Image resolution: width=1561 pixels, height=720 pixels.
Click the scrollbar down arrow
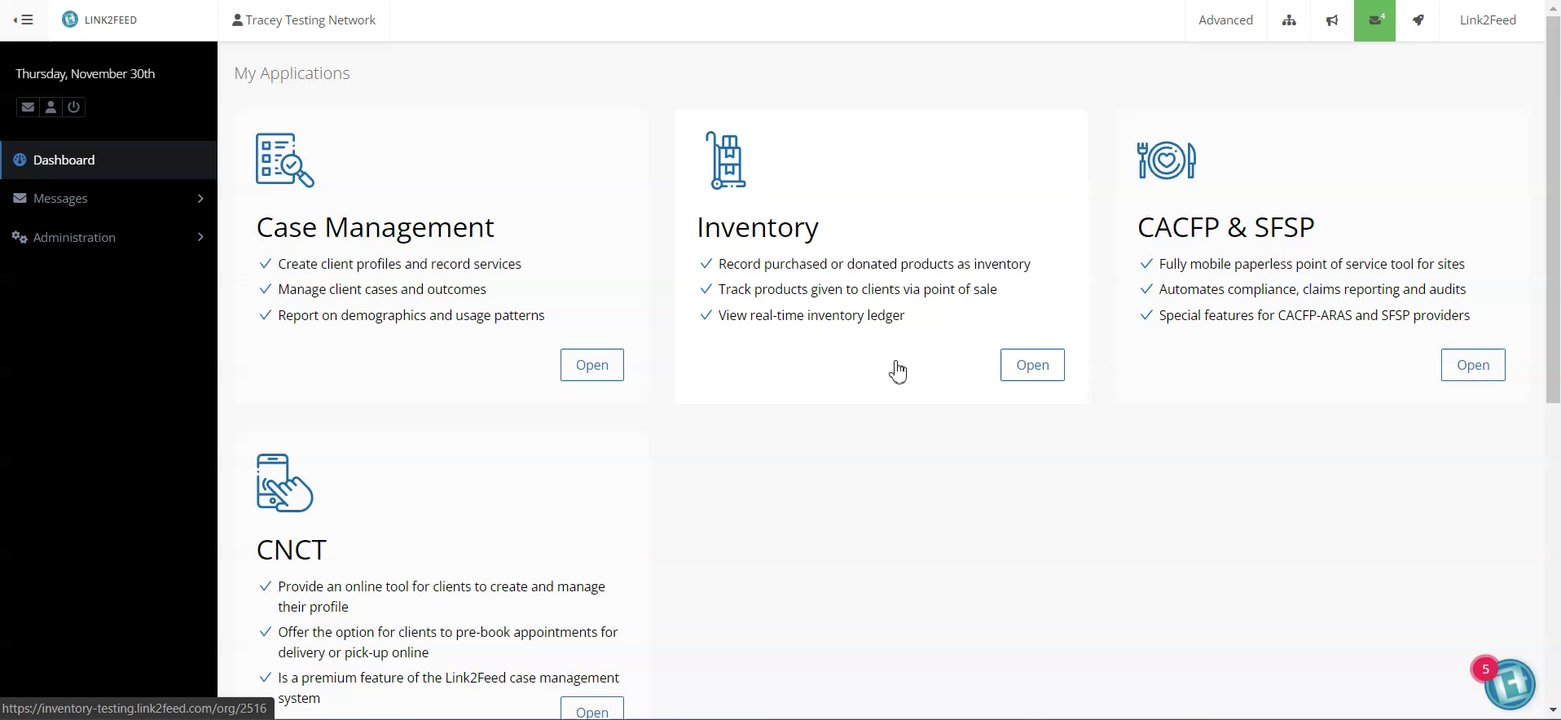pos(1552,712)
